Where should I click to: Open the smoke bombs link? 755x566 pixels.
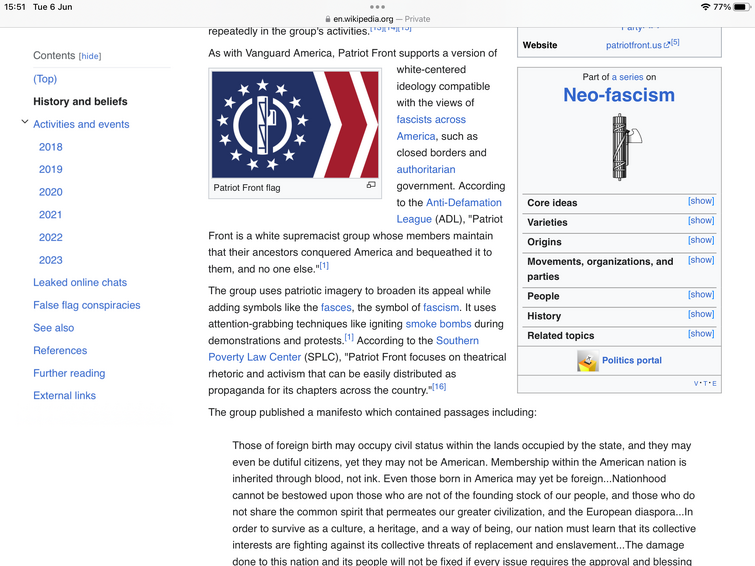438,324
